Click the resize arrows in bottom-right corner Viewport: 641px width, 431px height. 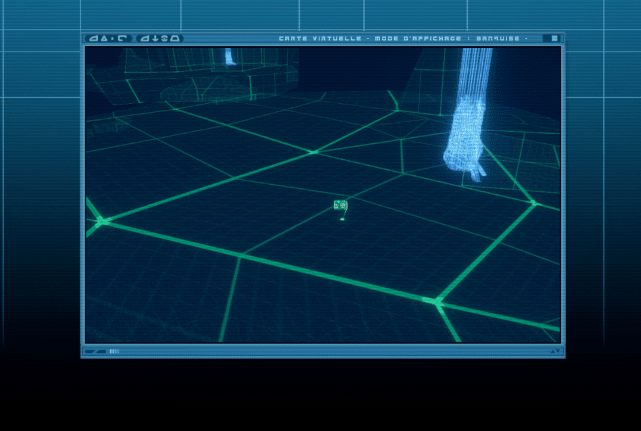tap(554, 351)
